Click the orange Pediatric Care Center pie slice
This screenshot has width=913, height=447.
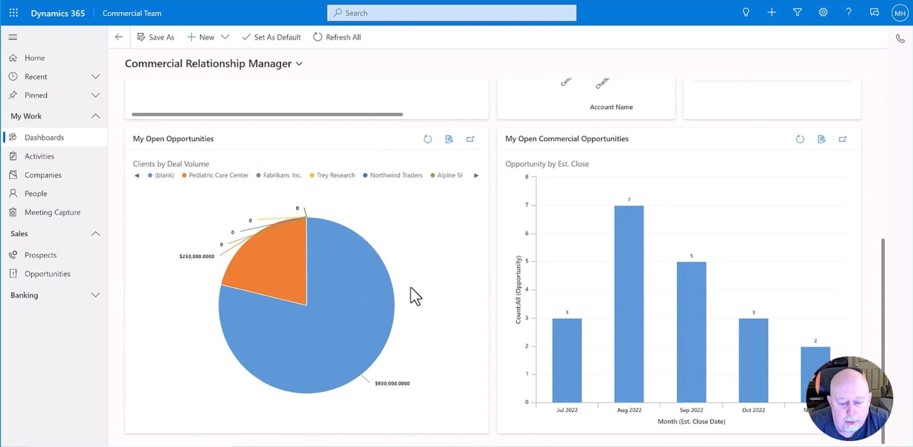272,260
